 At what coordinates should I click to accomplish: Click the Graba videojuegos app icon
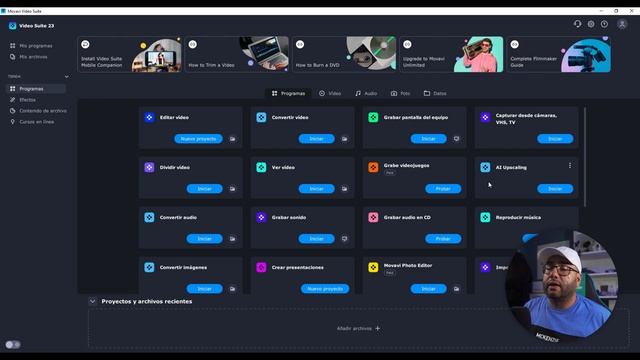tap(373, 167)
